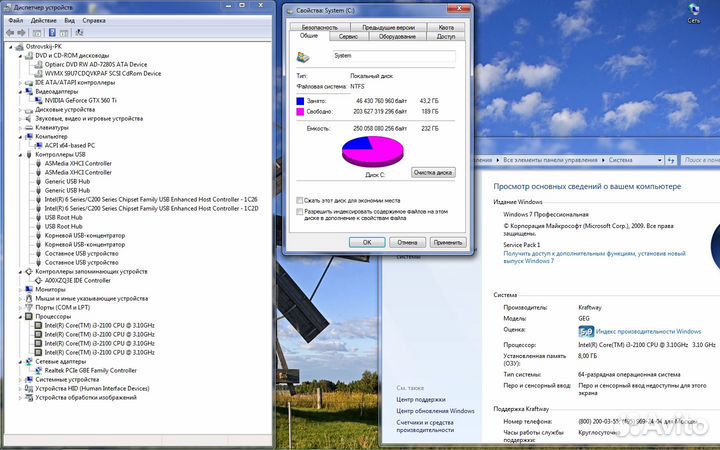Click the blue Занято color swatch
This screenshot has height=450, width=720.
coord(300,101)
